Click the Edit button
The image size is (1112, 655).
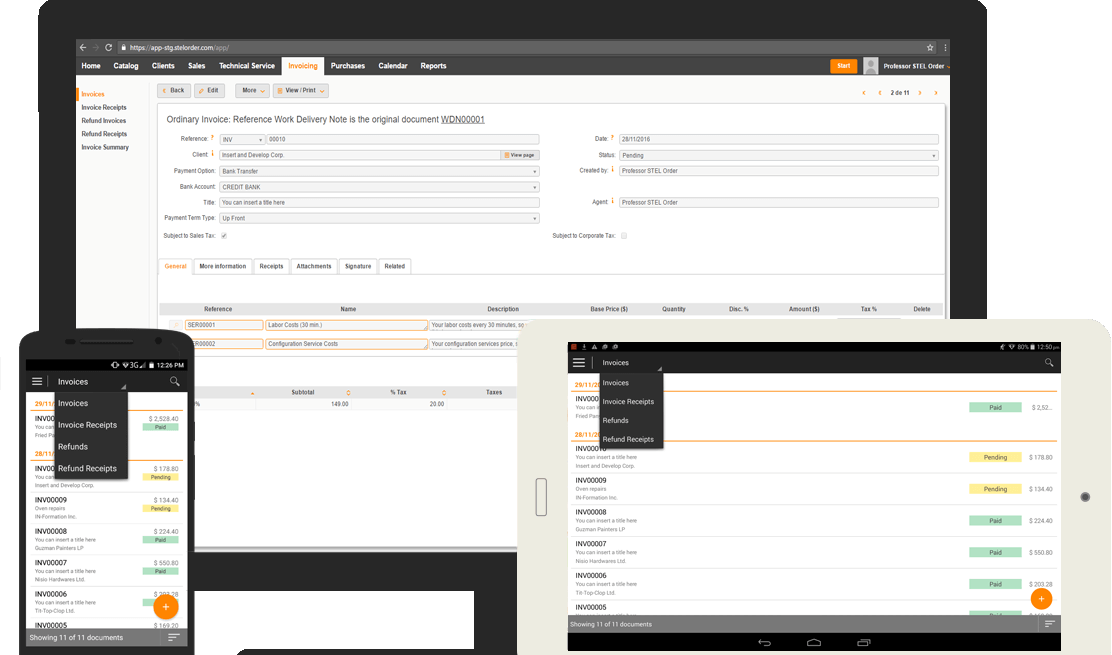click(x=209, y=91)
